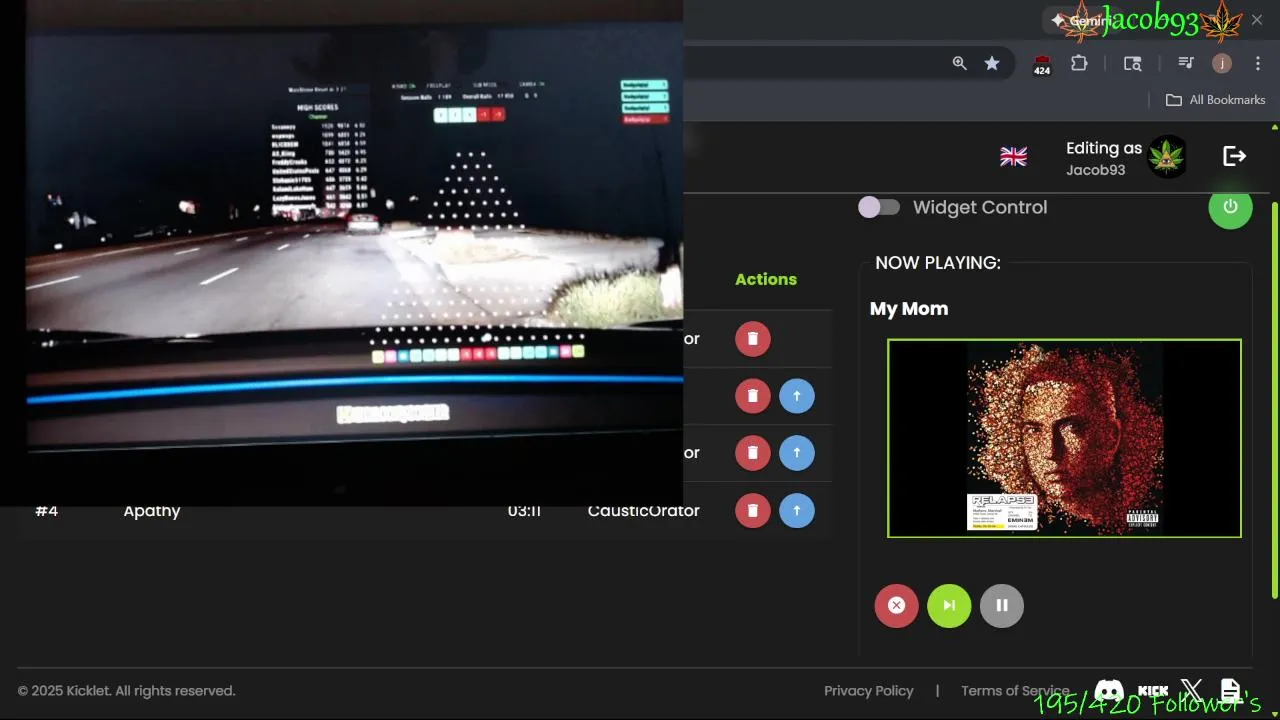Image resolution: width=1280 pixels, height=720 pixels.
Task: Move the Apathy song up the queue
Action: pos(796,511)
